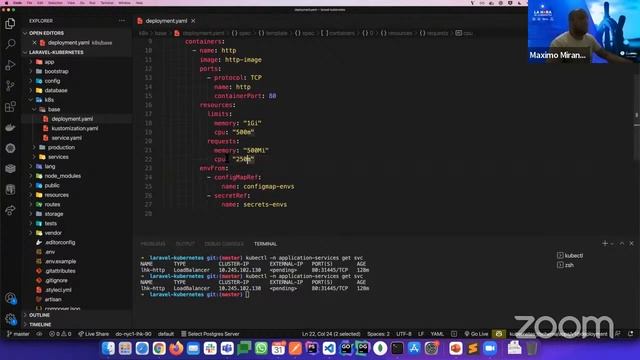
Task: Click Explorer's more actions ellipsis
Action: click(x=122, y=20)
